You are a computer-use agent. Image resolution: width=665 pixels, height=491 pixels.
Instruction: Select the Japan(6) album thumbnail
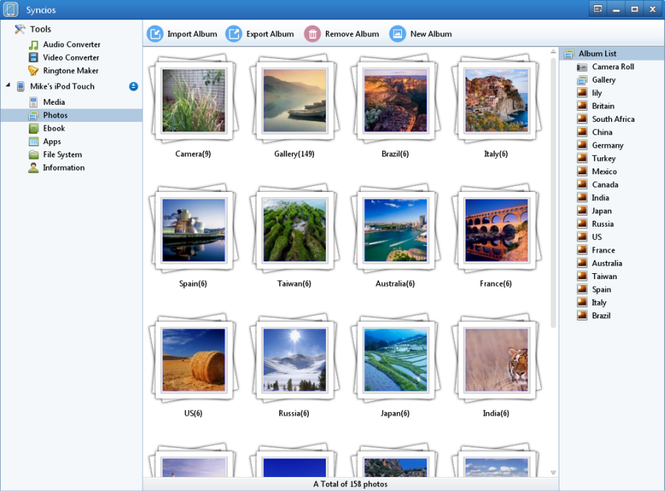point(395,360)
